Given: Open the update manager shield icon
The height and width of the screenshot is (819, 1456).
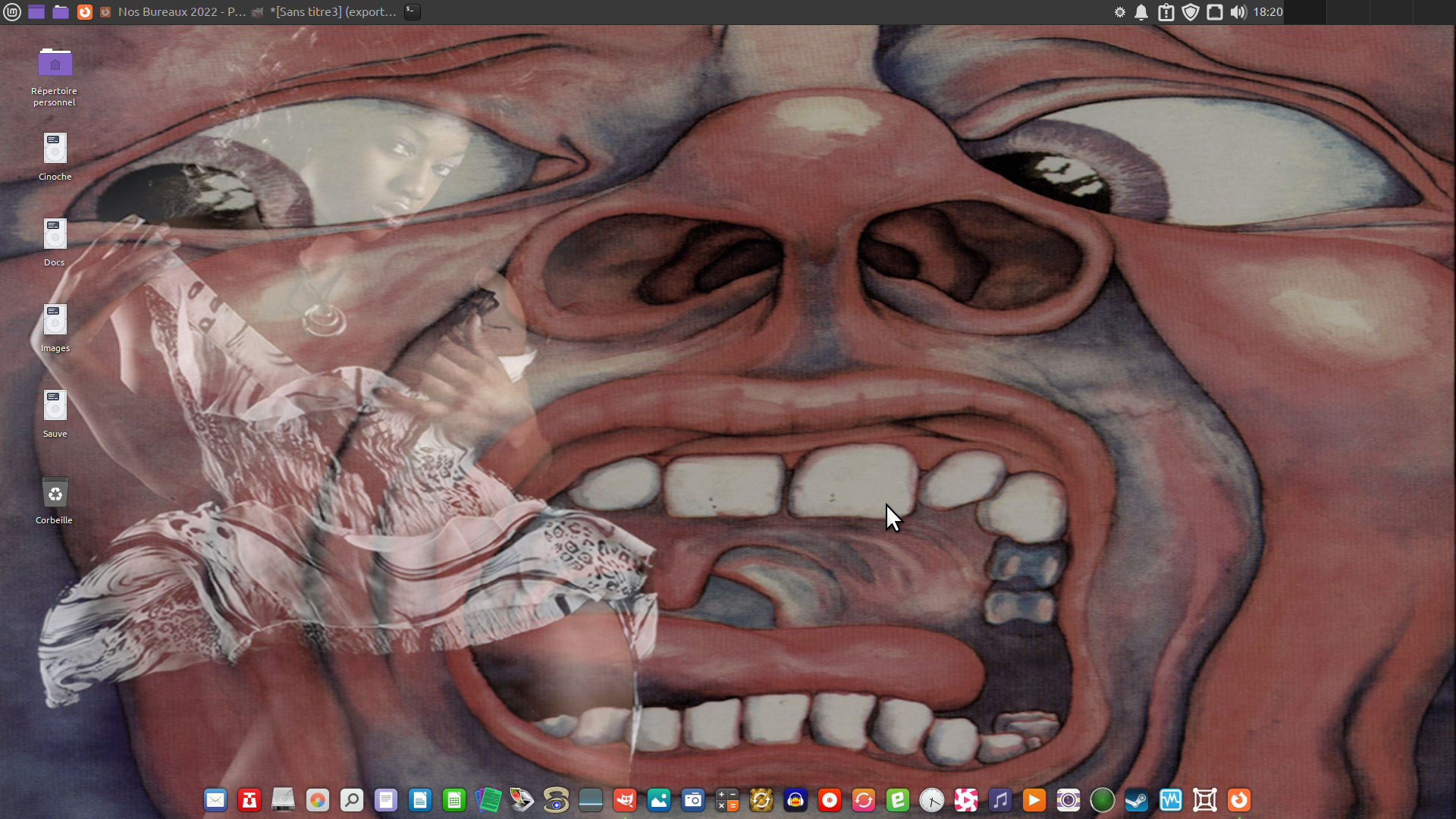Looking at the screenshot, I should pyautogui.click(x=1191, y=12).
